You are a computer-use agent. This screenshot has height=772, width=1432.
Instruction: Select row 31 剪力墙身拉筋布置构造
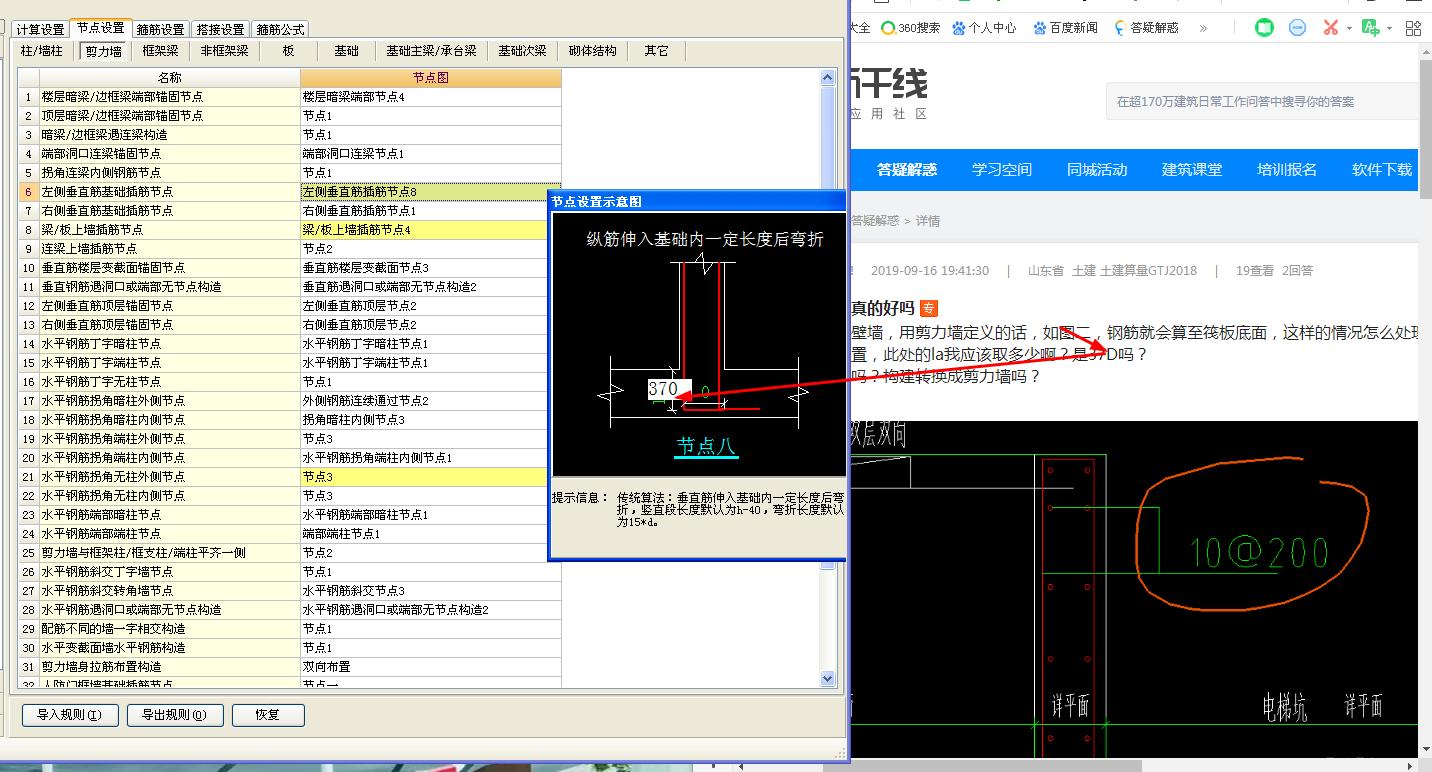coord(169,667)
